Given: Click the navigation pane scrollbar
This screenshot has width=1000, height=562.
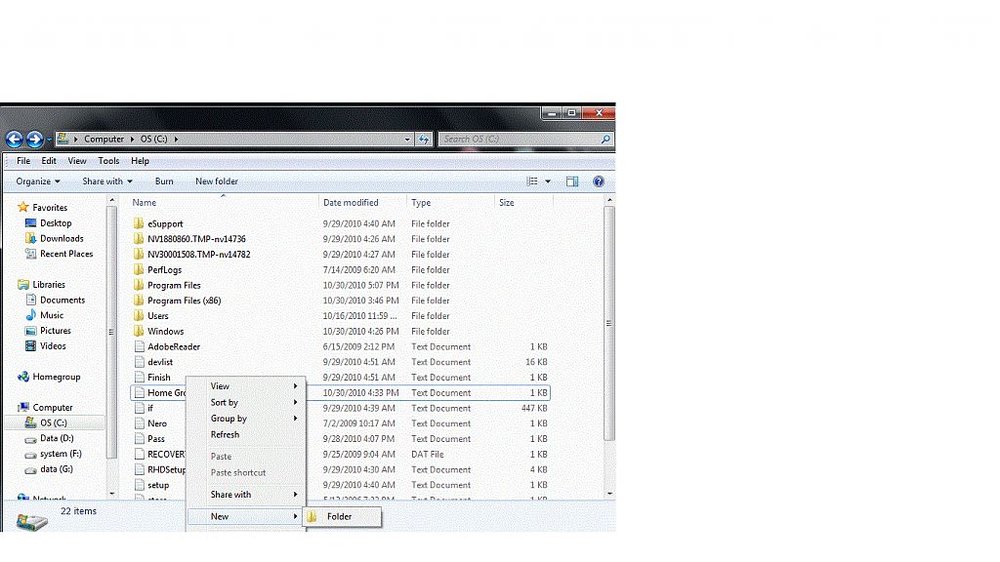Looking at the screenshot, I should 112,332.
